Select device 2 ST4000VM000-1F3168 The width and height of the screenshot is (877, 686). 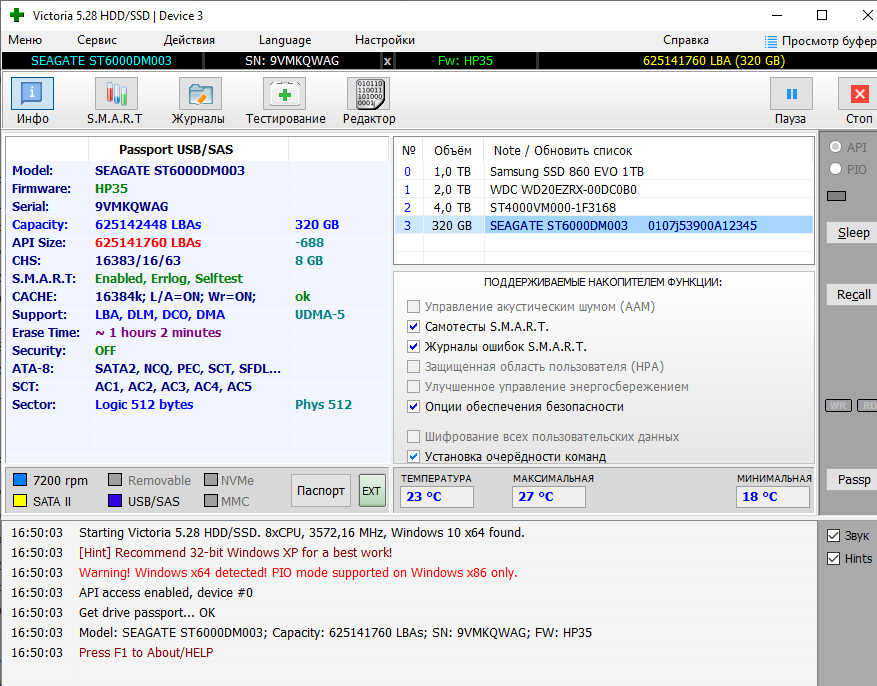coord(604,207)
